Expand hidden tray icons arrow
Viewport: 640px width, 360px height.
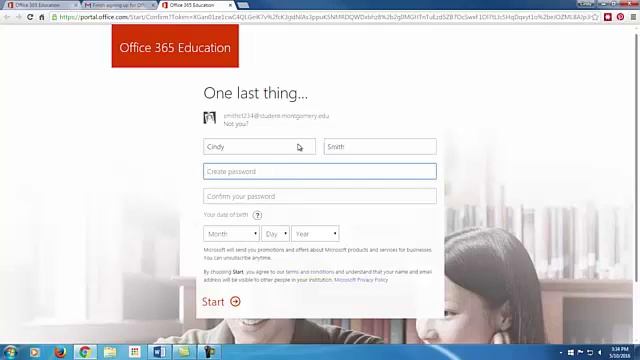click(561, 352)
